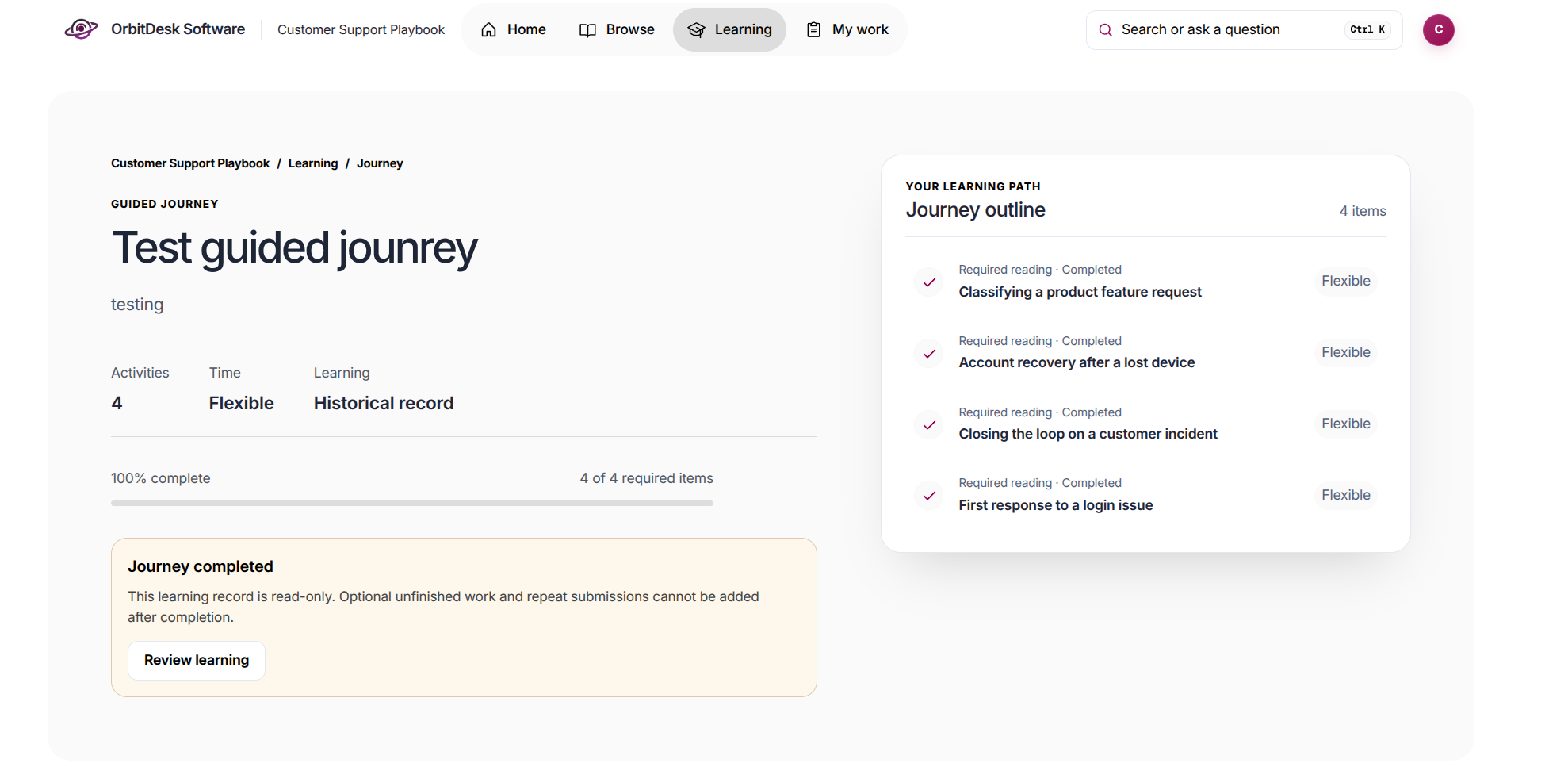Open Account recovery after a lost device
The height and width of the screenshot is (767, 1568).
(x=1077, y=362)
